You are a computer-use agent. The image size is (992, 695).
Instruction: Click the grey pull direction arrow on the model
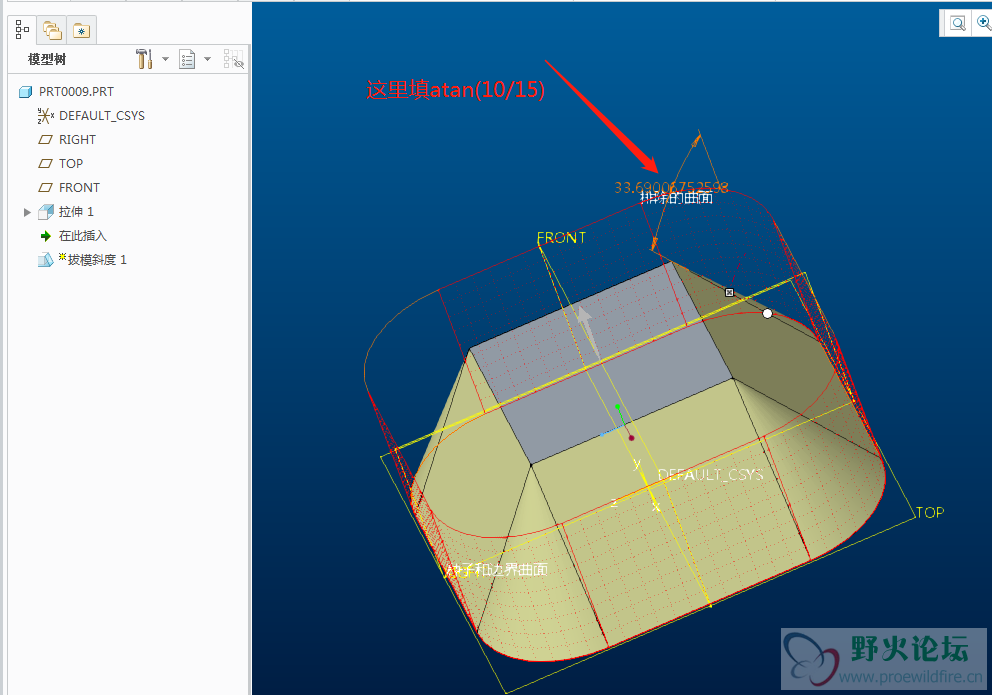click(588, 333)
